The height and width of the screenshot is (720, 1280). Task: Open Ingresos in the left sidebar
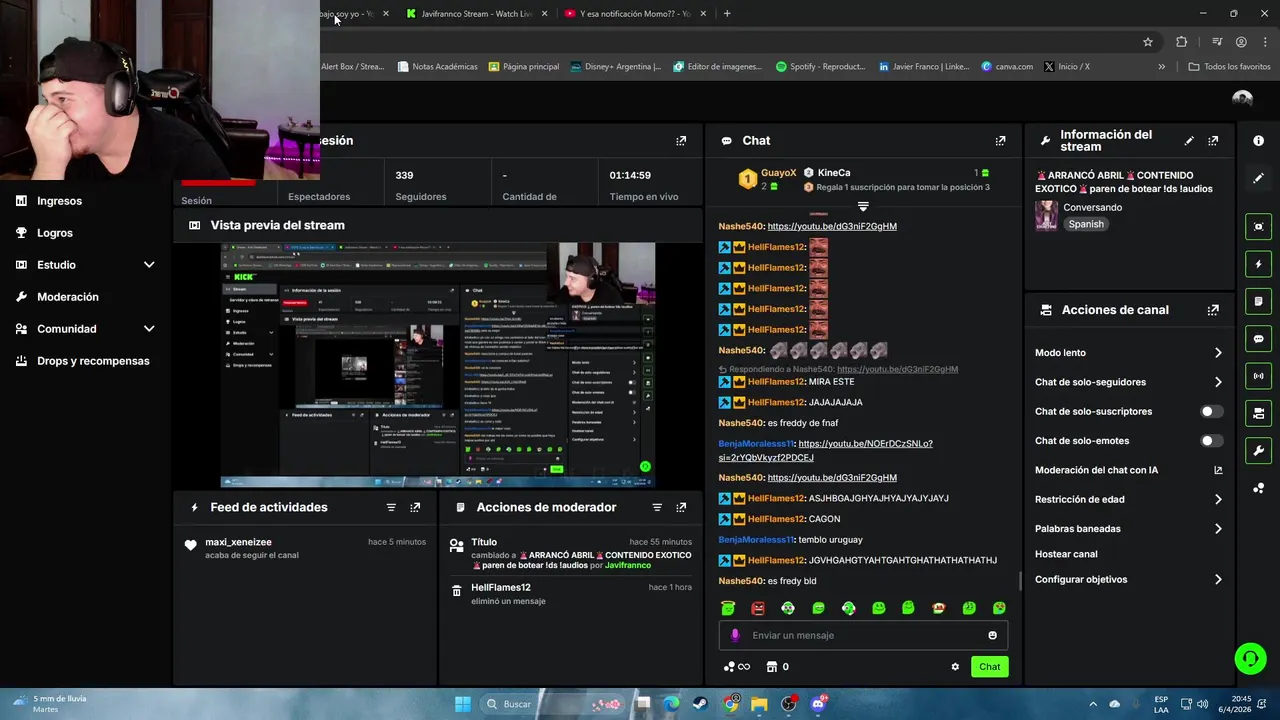pyautogui.click(x=60, y=201)
